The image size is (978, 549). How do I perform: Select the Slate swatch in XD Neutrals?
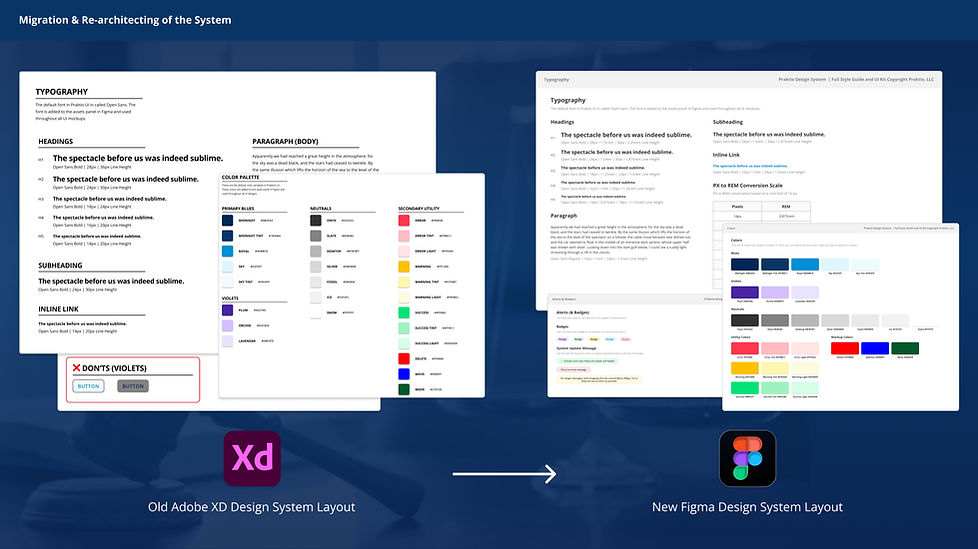pos(316,236)
